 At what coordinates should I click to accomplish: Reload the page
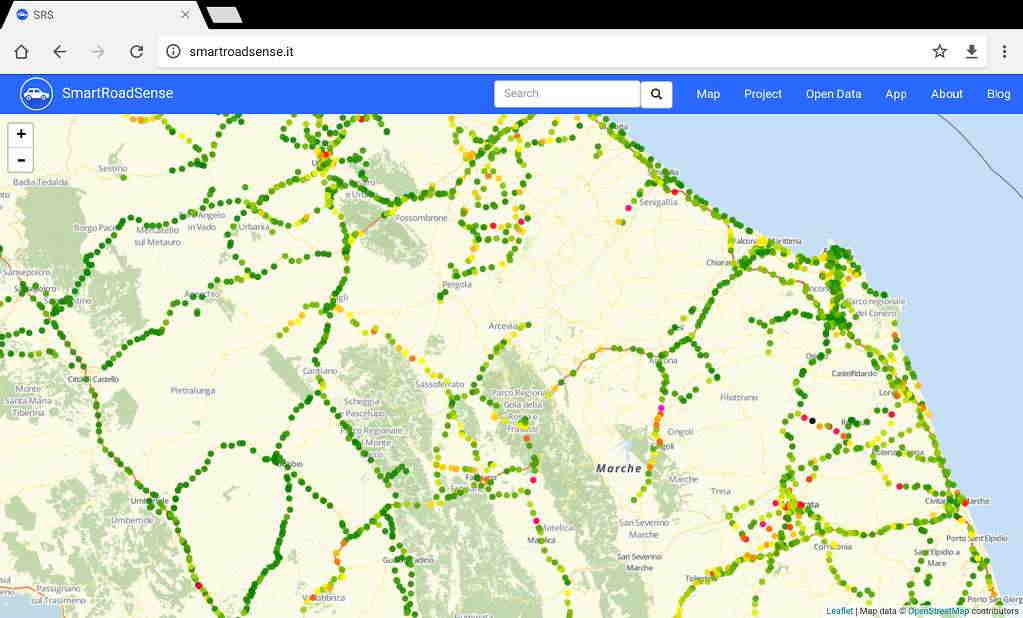136,52
